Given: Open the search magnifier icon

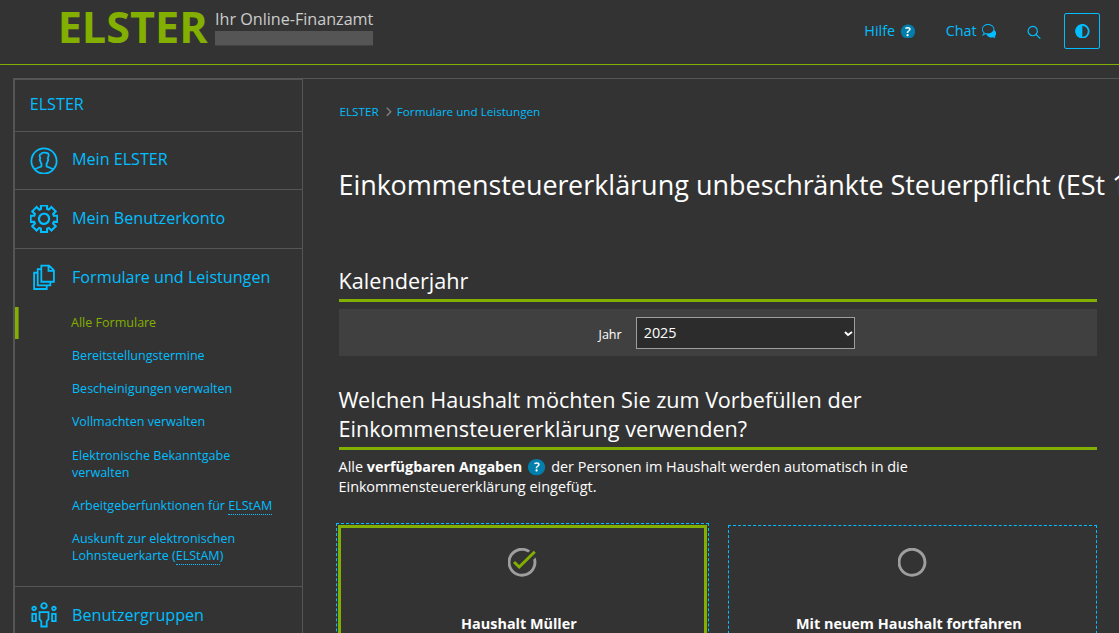Looking at the screenshot, I should (1033, 32).
